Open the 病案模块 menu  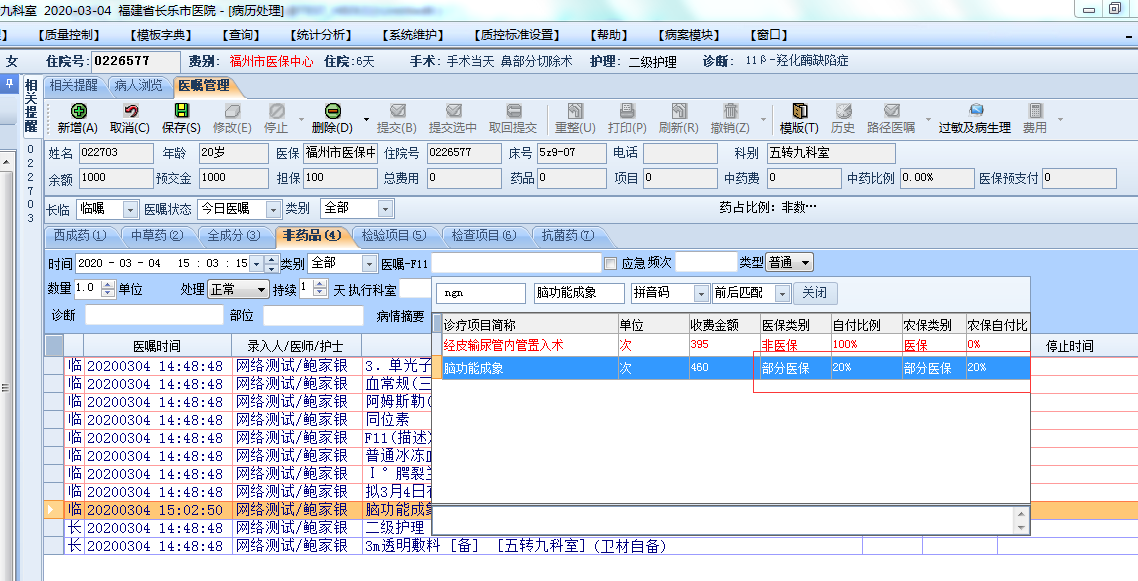(x=689, y=35)
